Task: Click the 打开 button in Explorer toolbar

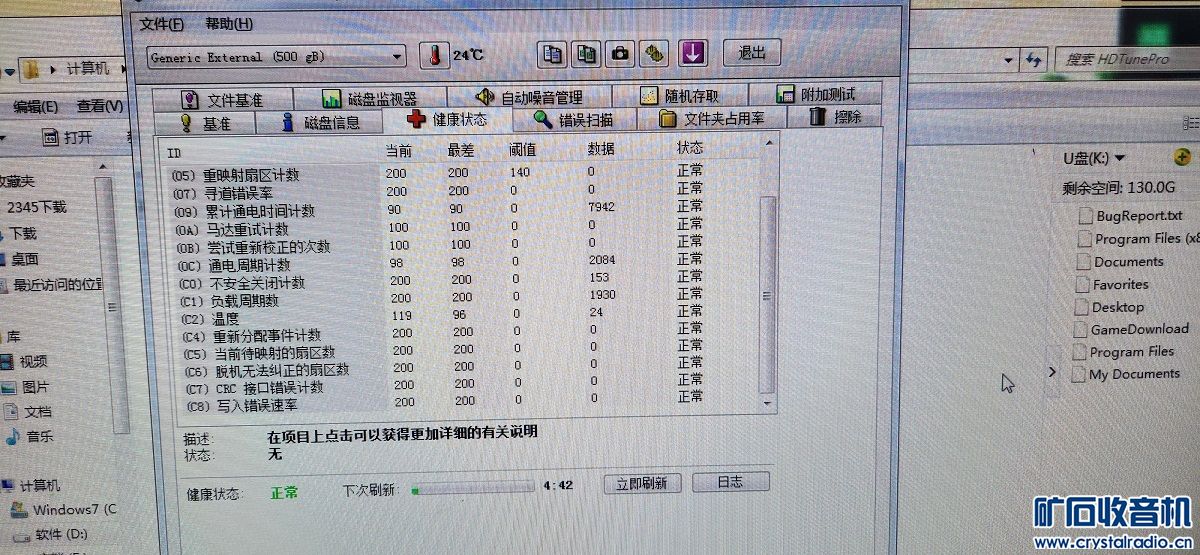Action: (x=68, y=137)
